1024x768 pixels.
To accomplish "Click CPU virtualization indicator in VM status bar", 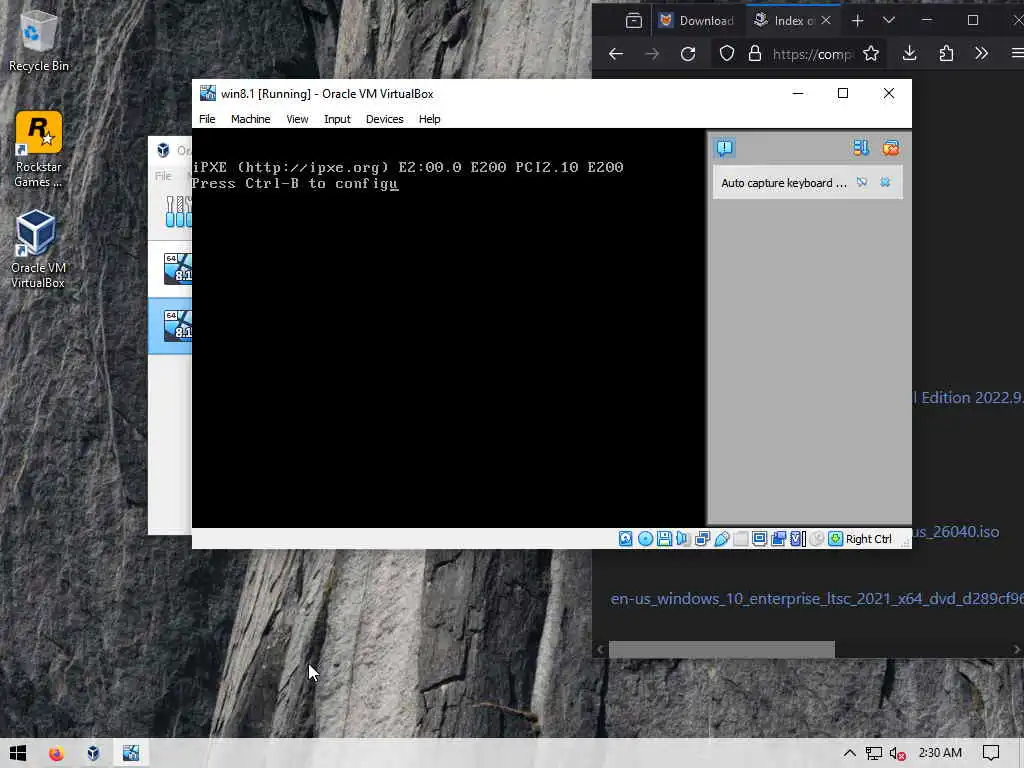I will tap(797, 539).
